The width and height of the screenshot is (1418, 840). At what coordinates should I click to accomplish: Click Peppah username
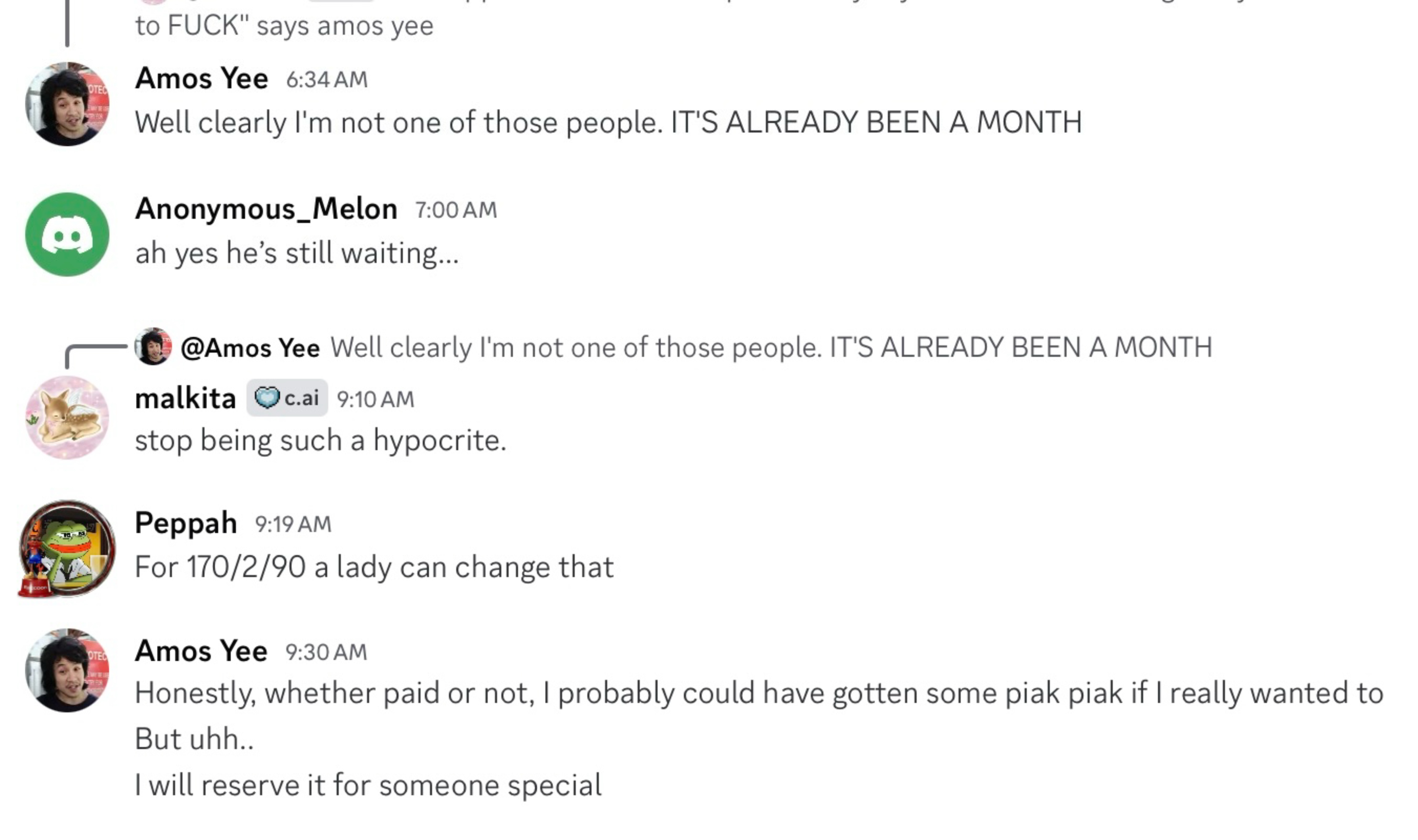186,522
